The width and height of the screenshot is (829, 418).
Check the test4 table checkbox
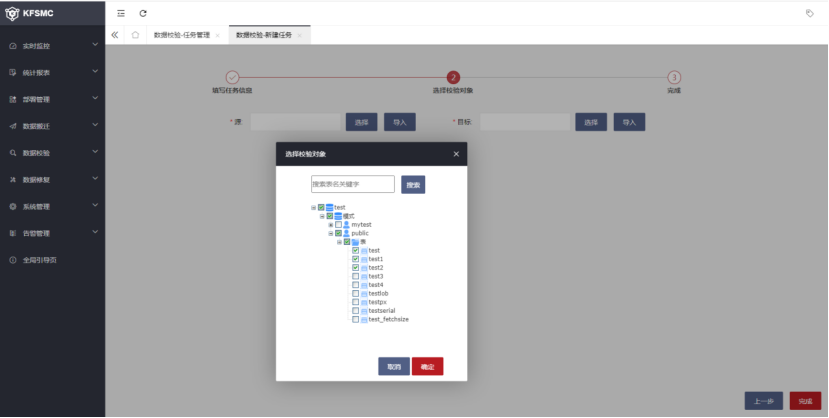tap(355, 285)
